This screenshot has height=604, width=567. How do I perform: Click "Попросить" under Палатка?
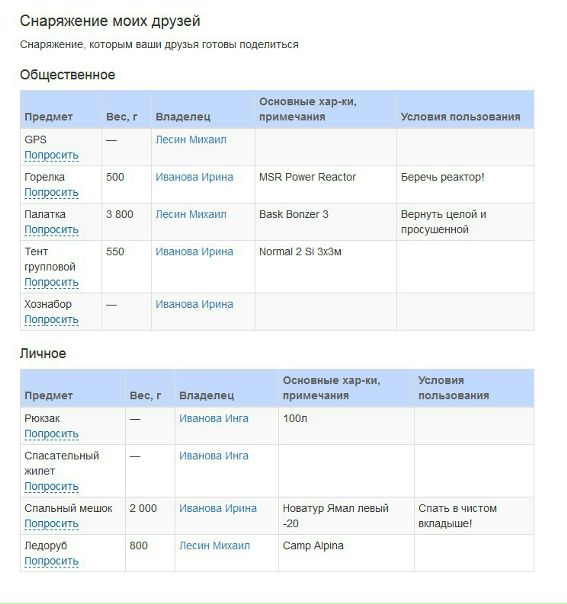51,230
